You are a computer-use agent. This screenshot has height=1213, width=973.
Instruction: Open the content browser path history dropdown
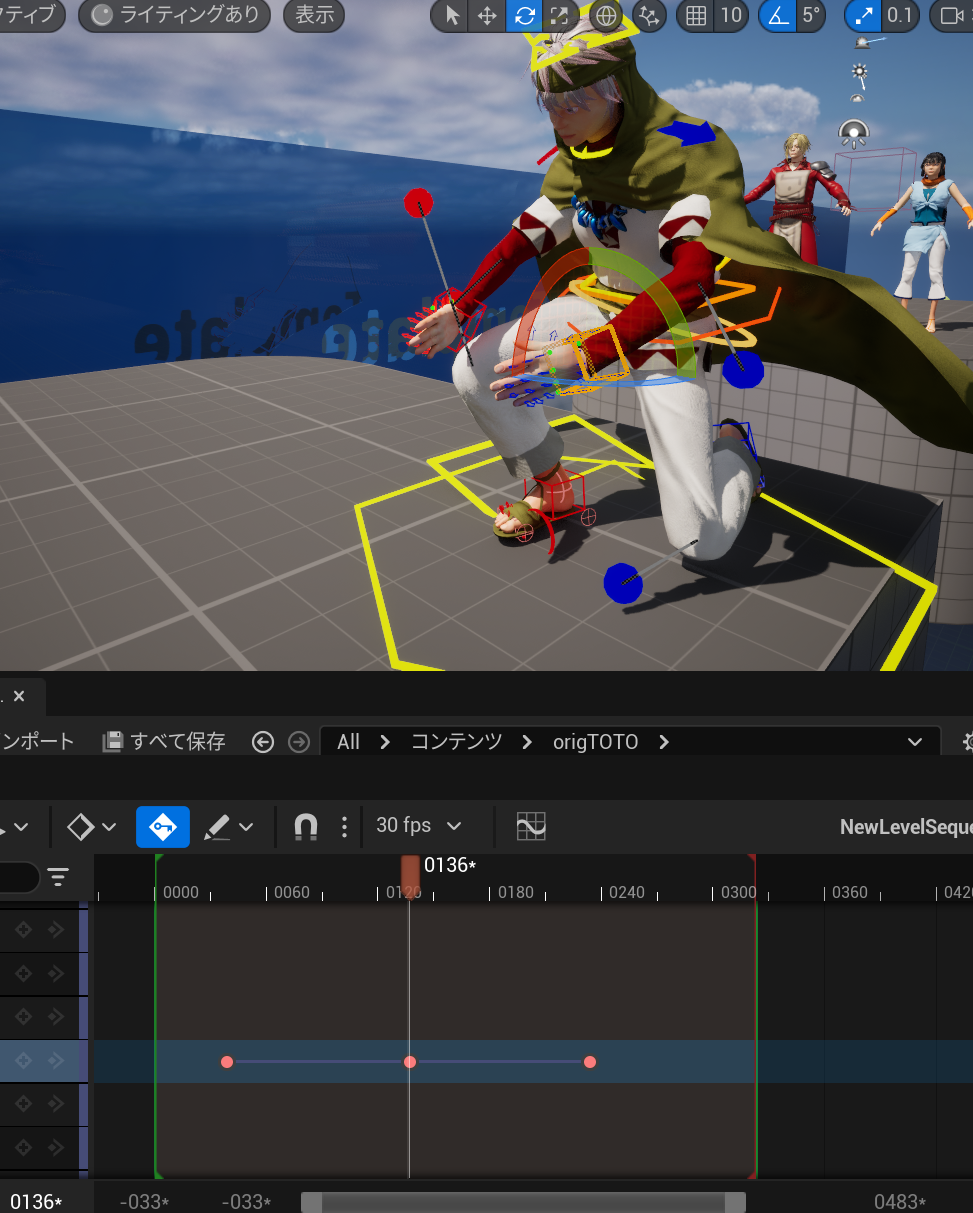[914, 742]
